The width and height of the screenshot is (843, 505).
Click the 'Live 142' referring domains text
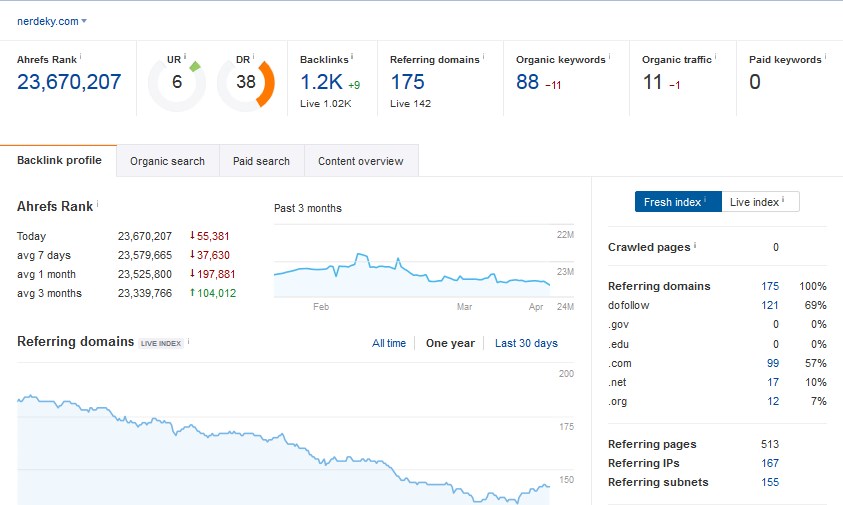(410, 104)
